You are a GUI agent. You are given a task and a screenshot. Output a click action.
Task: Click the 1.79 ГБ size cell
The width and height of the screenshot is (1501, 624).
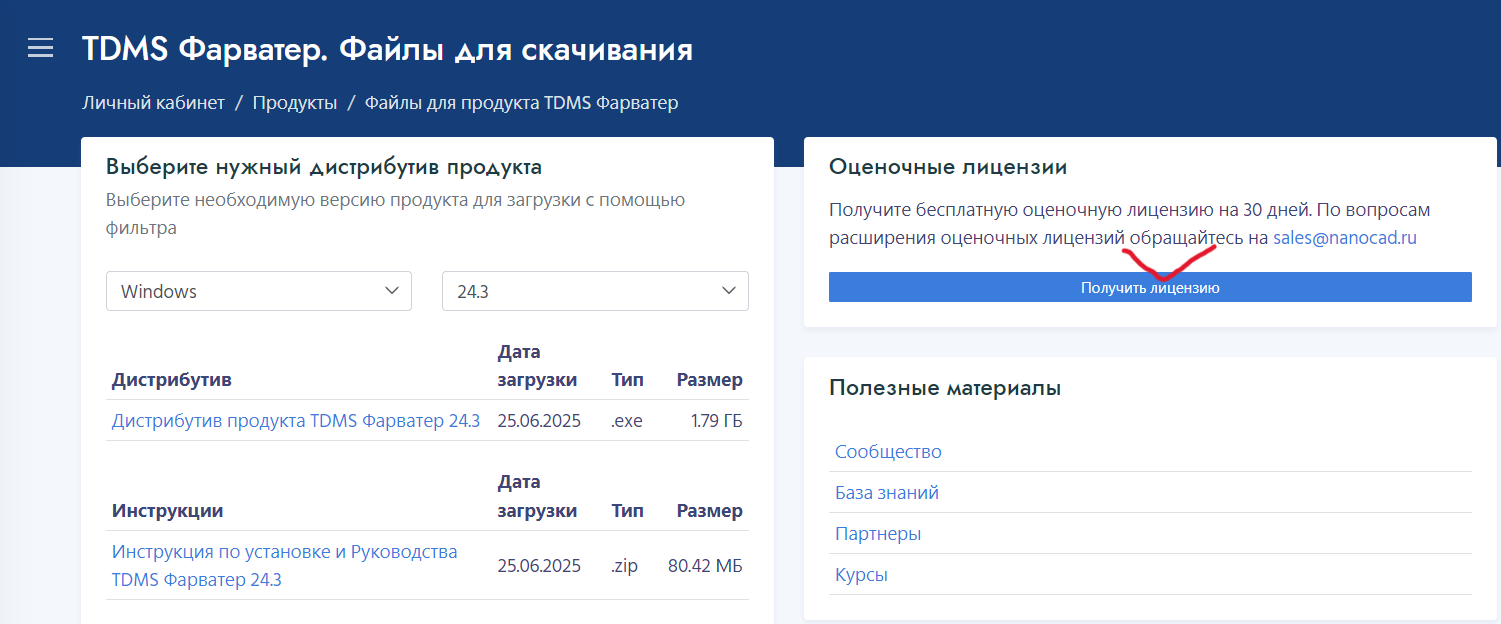(716, 421)
